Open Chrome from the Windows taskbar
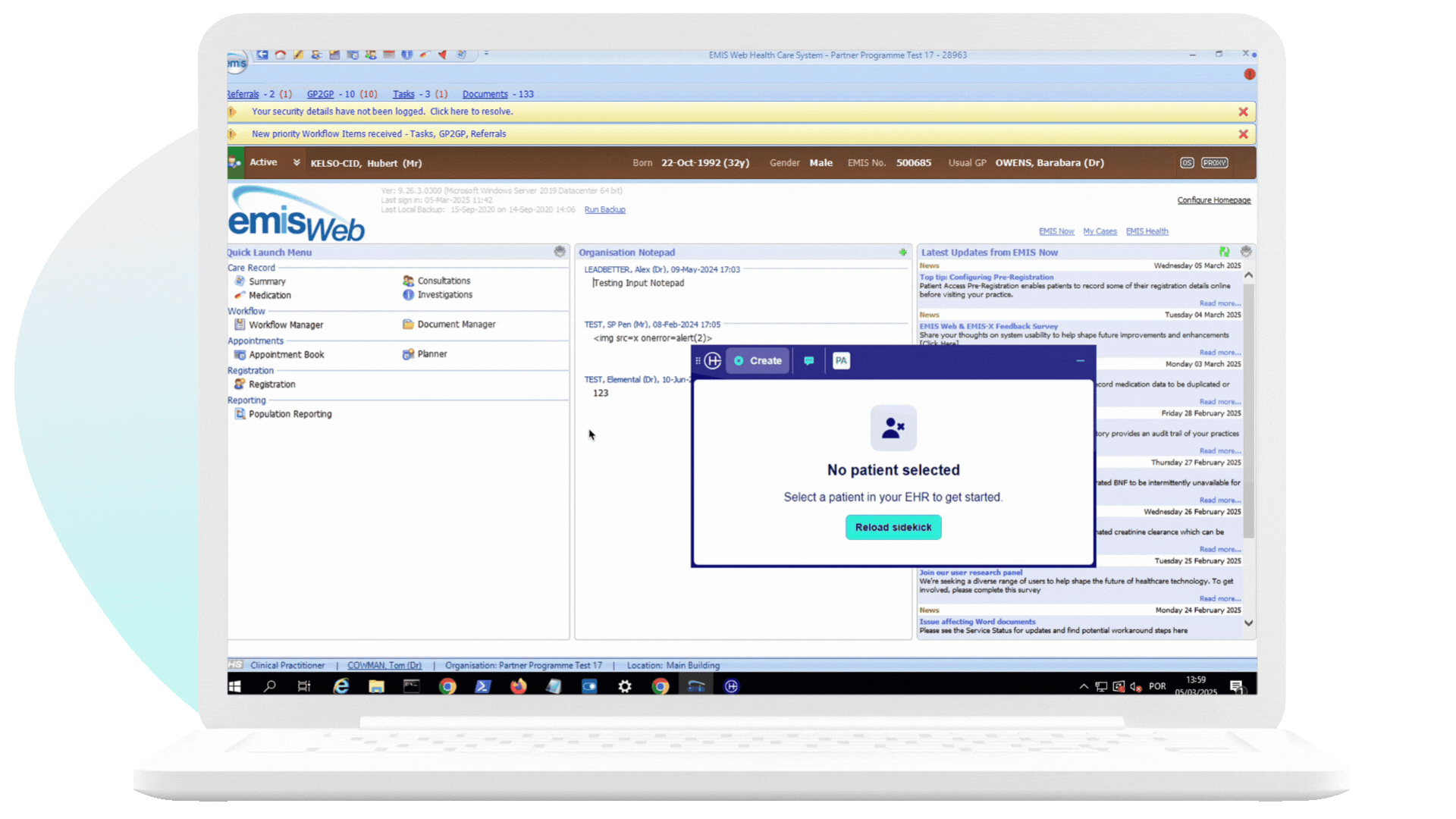Screen dimensions: 1456x819 447,686
